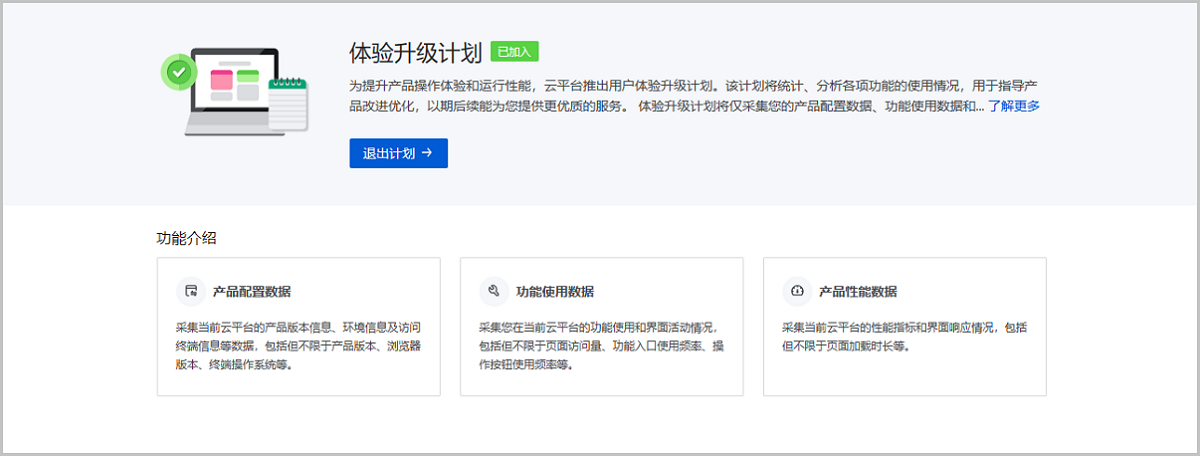This screenshot has height=456, width=1200.
Task: Click the arrow inside the 退出计划 button
Action: point(427,153)
